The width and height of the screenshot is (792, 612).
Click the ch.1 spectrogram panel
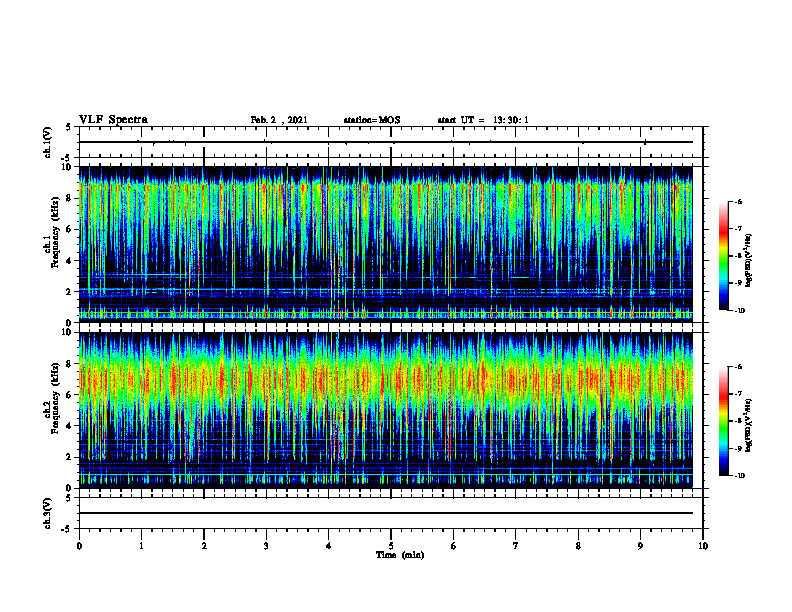pyautogui.click(x=386, y=244)
